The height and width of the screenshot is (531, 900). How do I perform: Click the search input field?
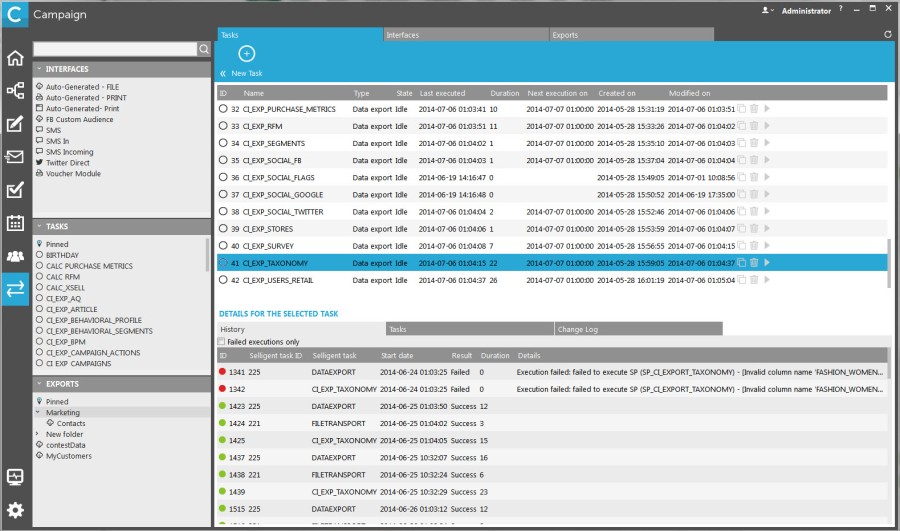[x=114, y=49]
